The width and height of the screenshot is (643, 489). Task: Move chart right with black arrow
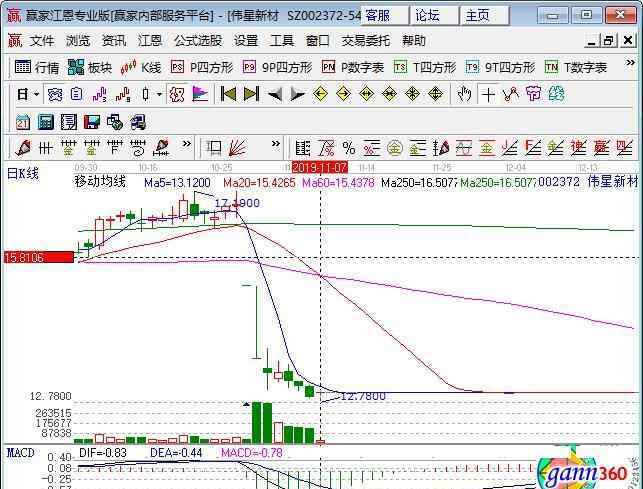(297, 95)
